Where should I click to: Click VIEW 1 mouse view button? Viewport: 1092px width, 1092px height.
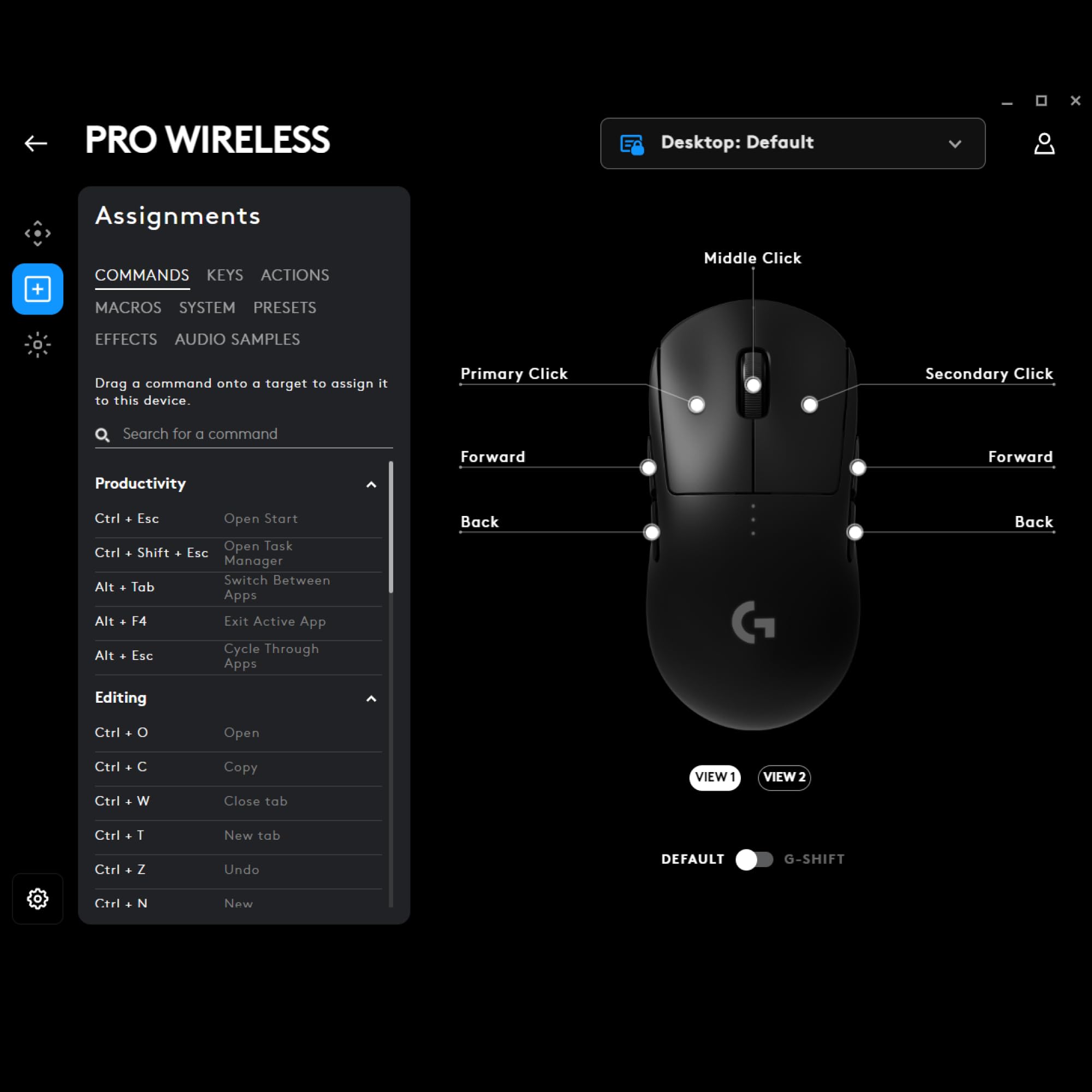click(x=716, y=777)
